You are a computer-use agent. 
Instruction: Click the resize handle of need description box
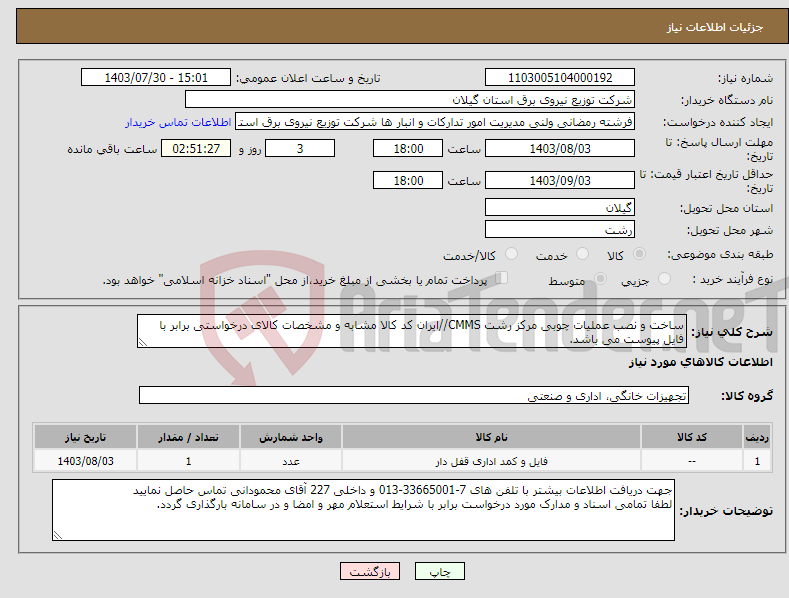pos(142,343)
